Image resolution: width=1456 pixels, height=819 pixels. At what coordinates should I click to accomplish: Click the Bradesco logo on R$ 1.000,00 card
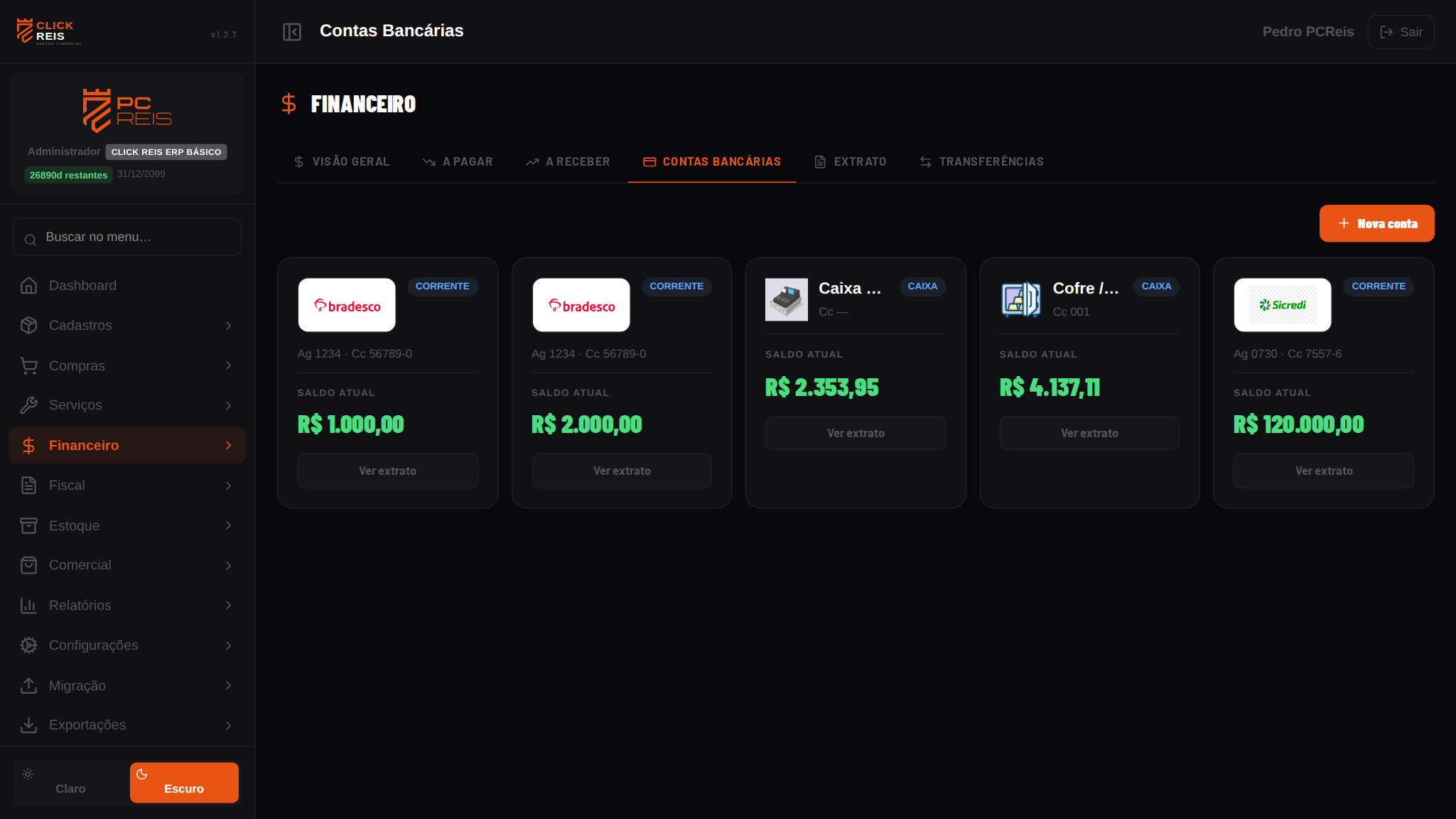pyautogui.click(x=347, y=305)
